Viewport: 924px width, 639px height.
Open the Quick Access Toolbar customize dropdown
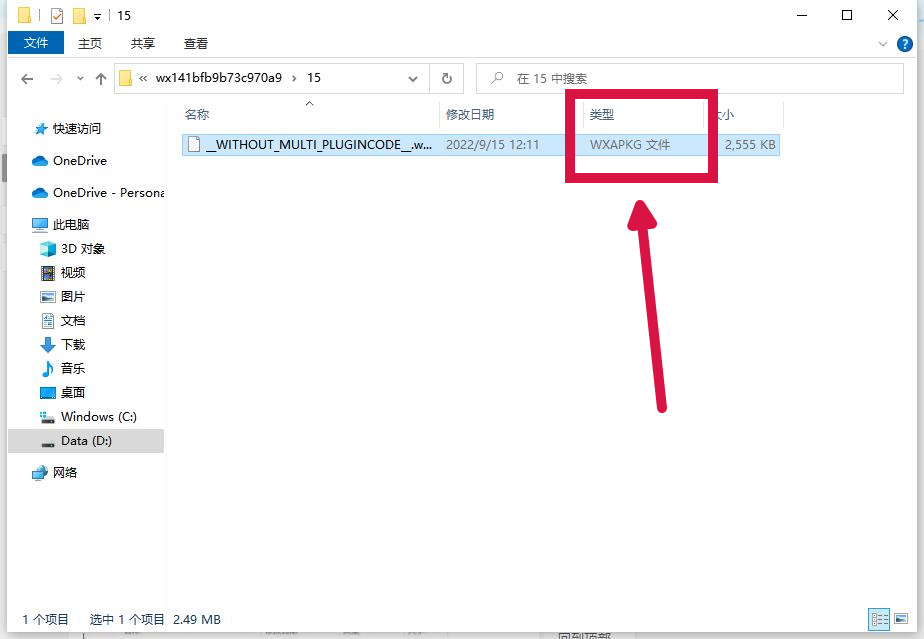coord(97,17)
